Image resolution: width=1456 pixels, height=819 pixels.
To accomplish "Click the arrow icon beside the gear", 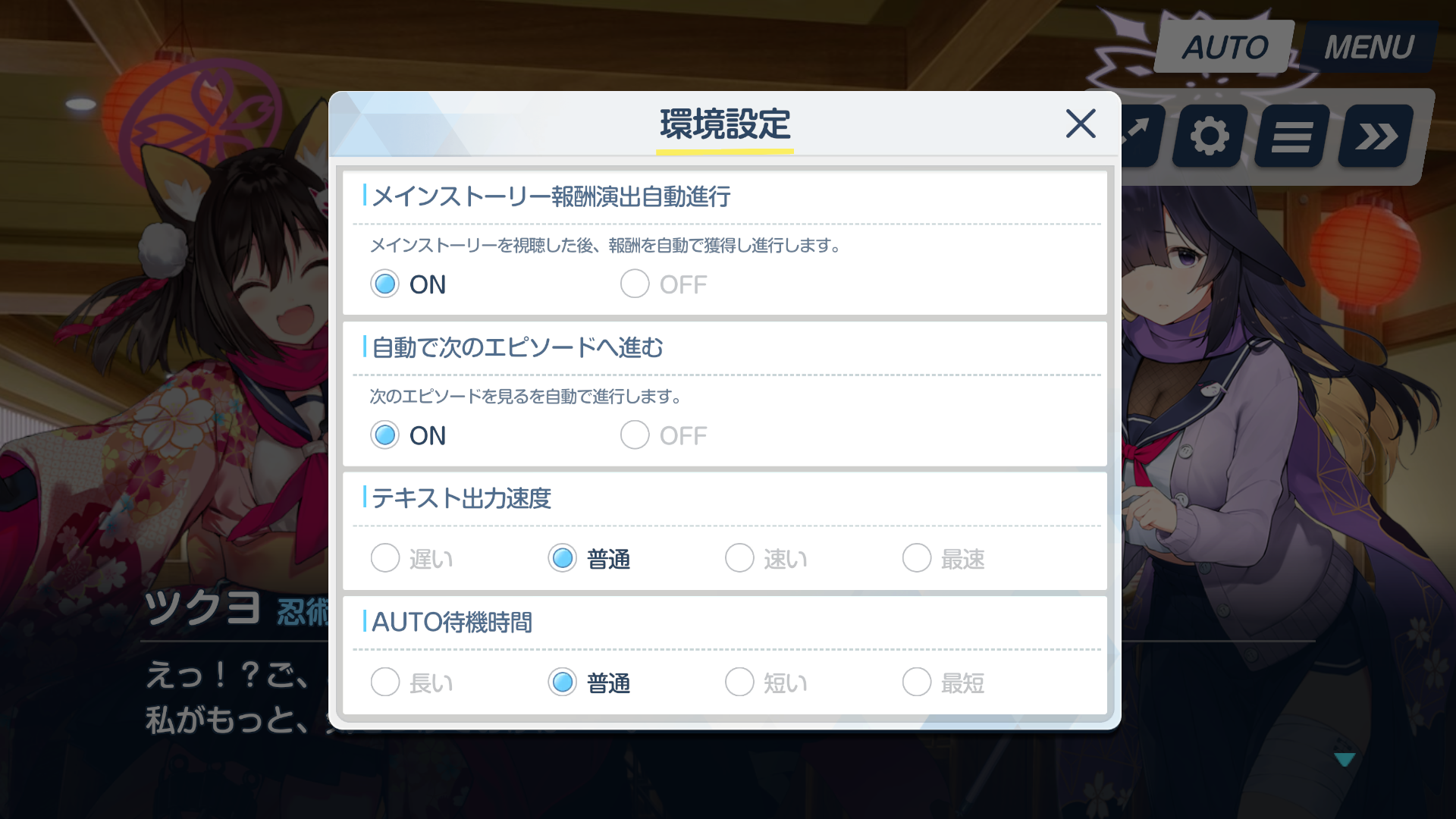I will [x=1141, y=136].
